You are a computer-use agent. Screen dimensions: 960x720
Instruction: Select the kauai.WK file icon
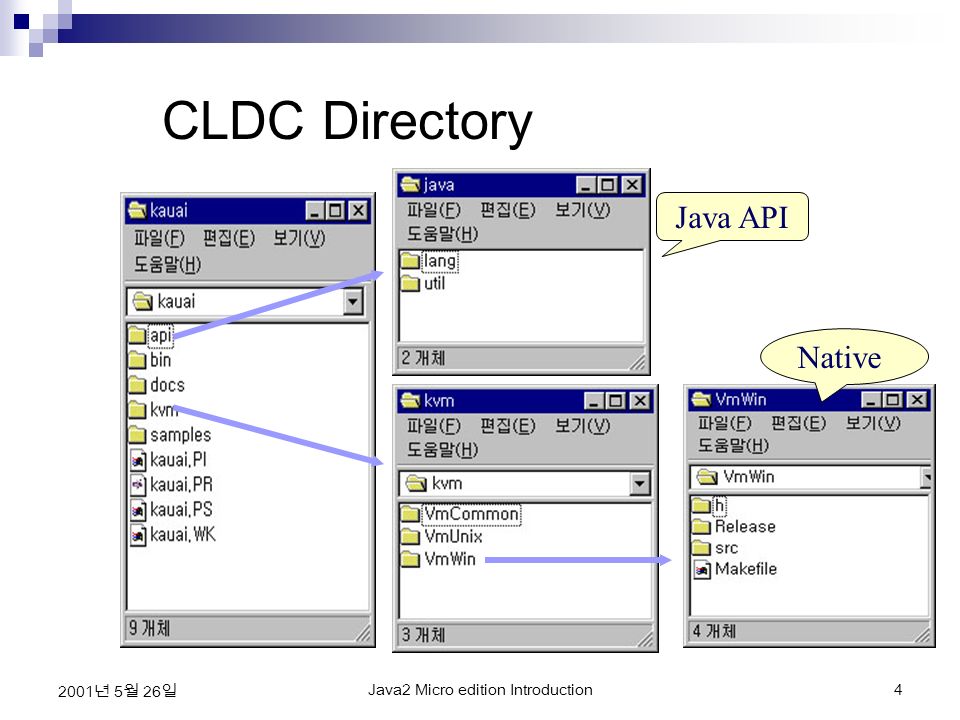tap(138, 535)
